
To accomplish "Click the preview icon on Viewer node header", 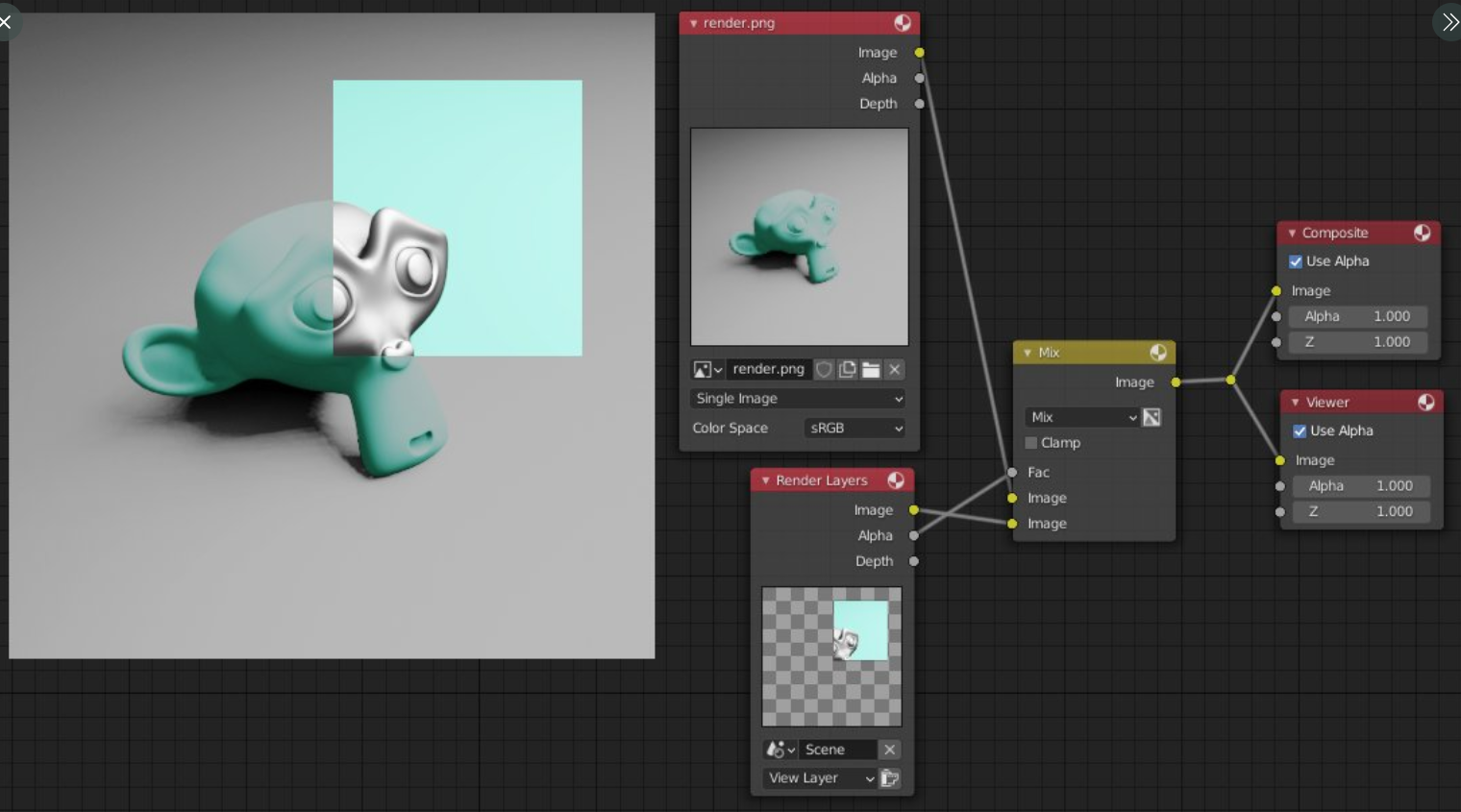I will pos(1426,403).
